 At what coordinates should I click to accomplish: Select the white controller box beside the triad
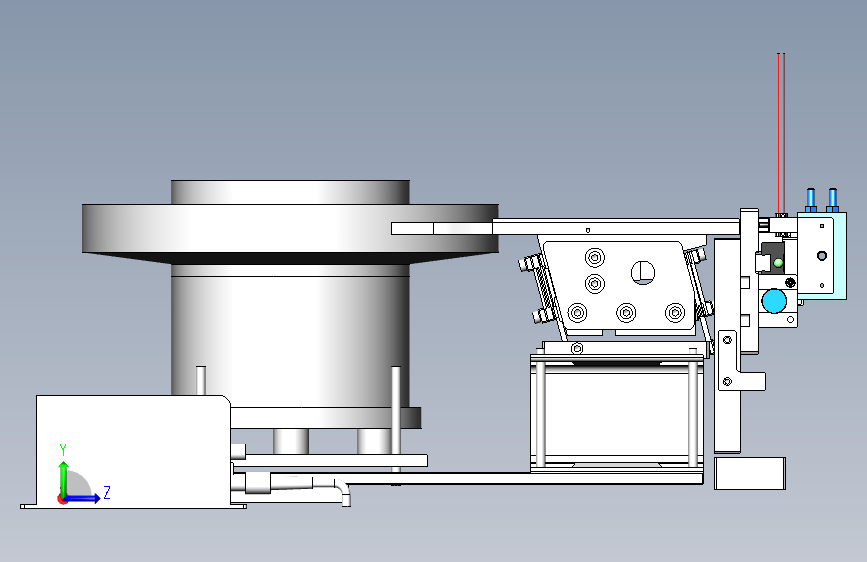click(x=133, y=451)
